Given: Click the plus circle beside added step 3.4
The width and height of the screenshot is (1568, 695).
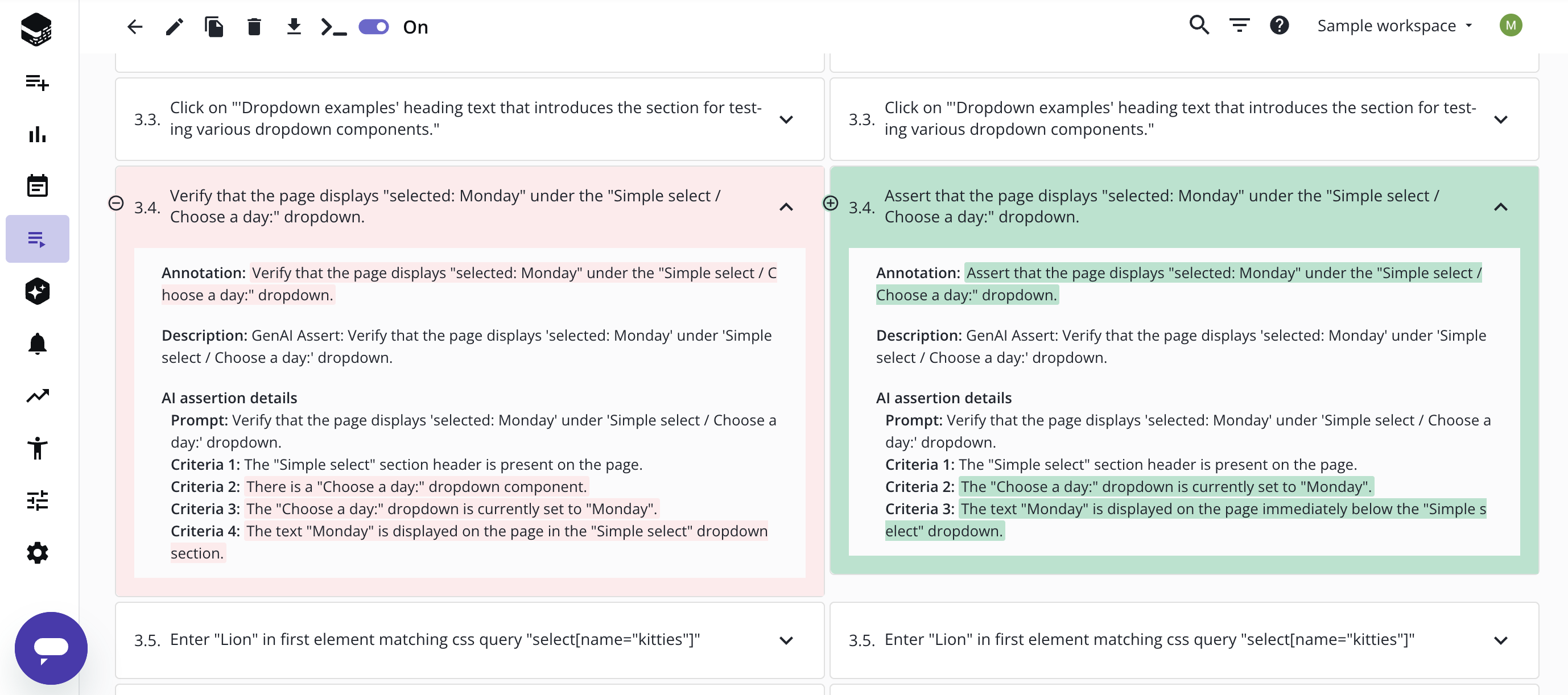Looking at the screenshot, I should coord(830,202).
